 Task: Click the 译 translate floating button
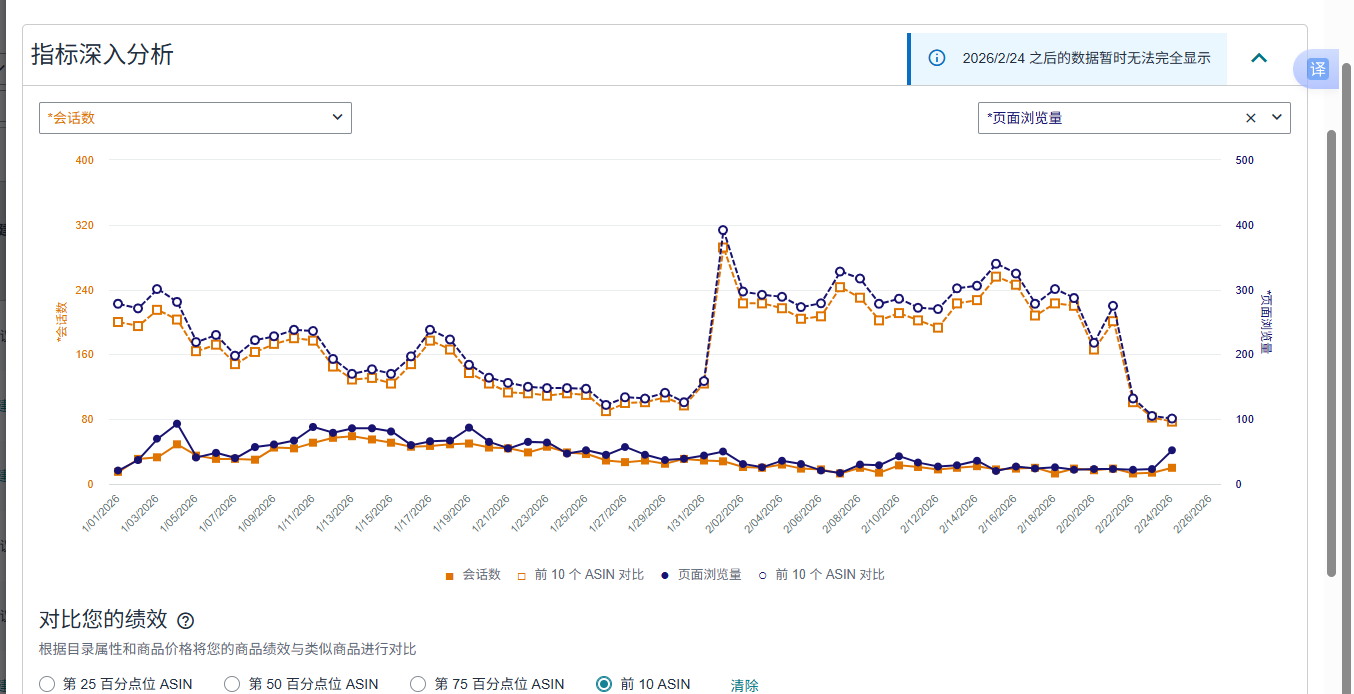click(x=1317, y=69)
